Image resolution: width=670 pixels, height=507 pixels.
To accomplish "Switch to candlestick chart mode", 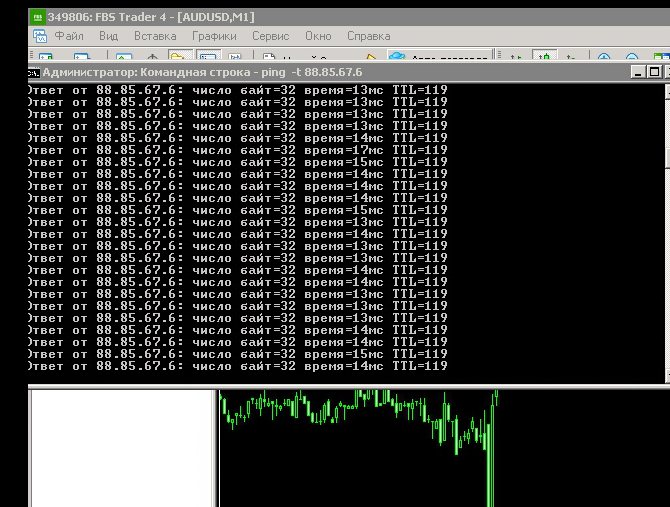I will pos(544,56).
